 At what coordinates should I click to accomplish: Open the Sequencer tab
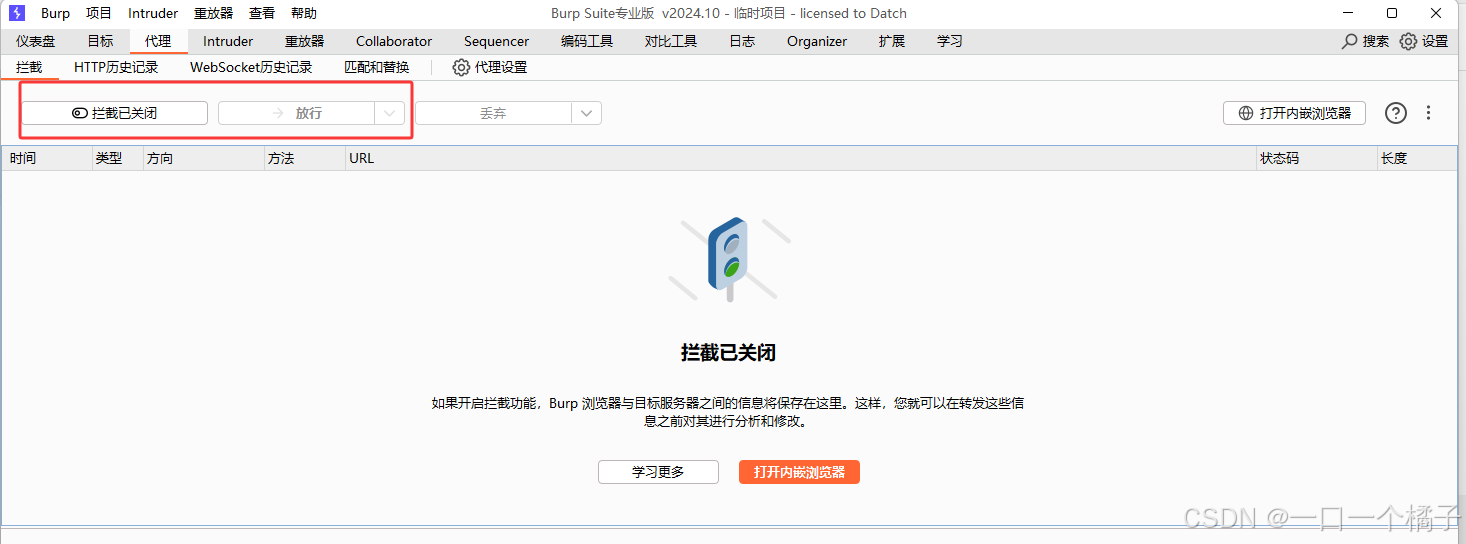(x=496, y=41)
